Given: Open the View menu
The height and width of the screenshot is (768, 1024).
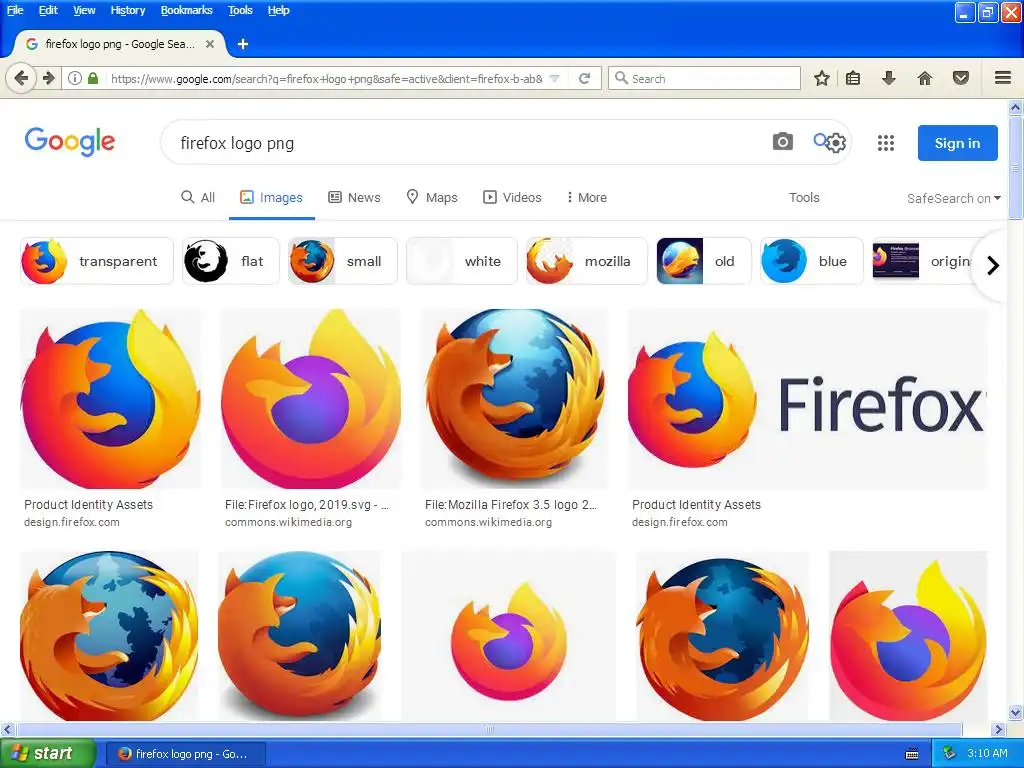Looking at the screenshot, I should click(84, 10).
